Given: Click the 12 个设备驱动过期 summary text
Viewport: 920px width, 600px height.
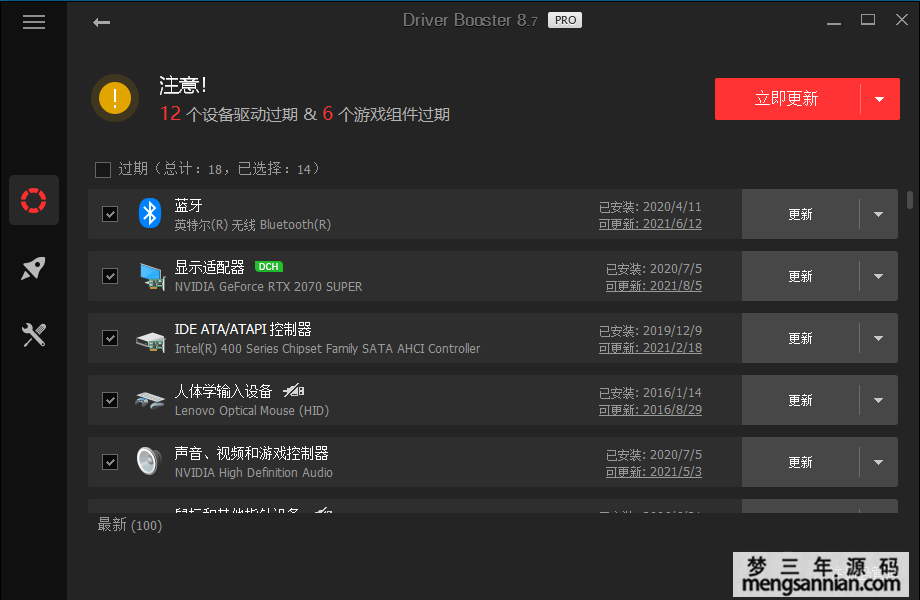Looking at the screenshot, I should 229,114.
